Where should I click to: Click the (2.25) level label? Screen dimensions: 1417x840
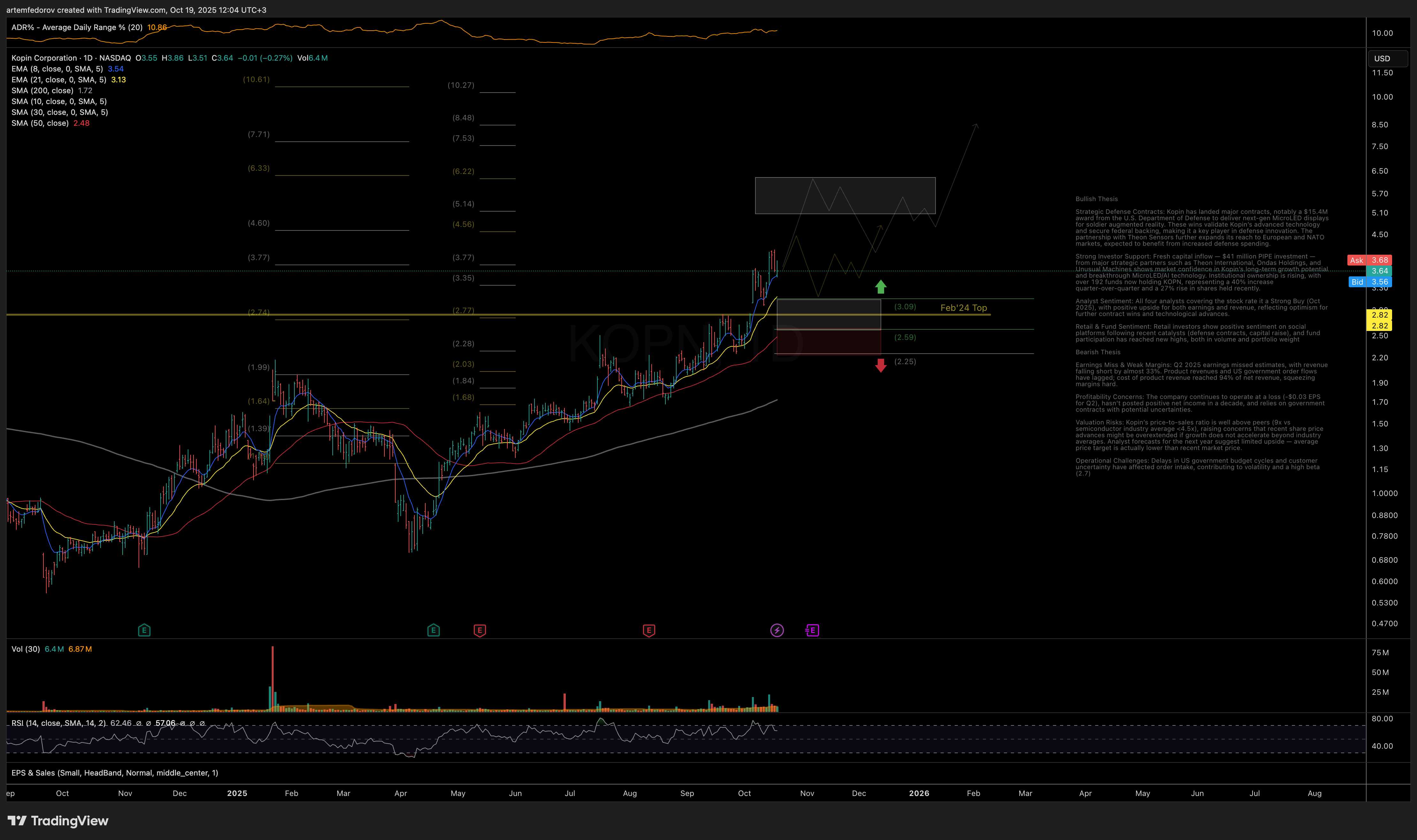tap(905, 362)
